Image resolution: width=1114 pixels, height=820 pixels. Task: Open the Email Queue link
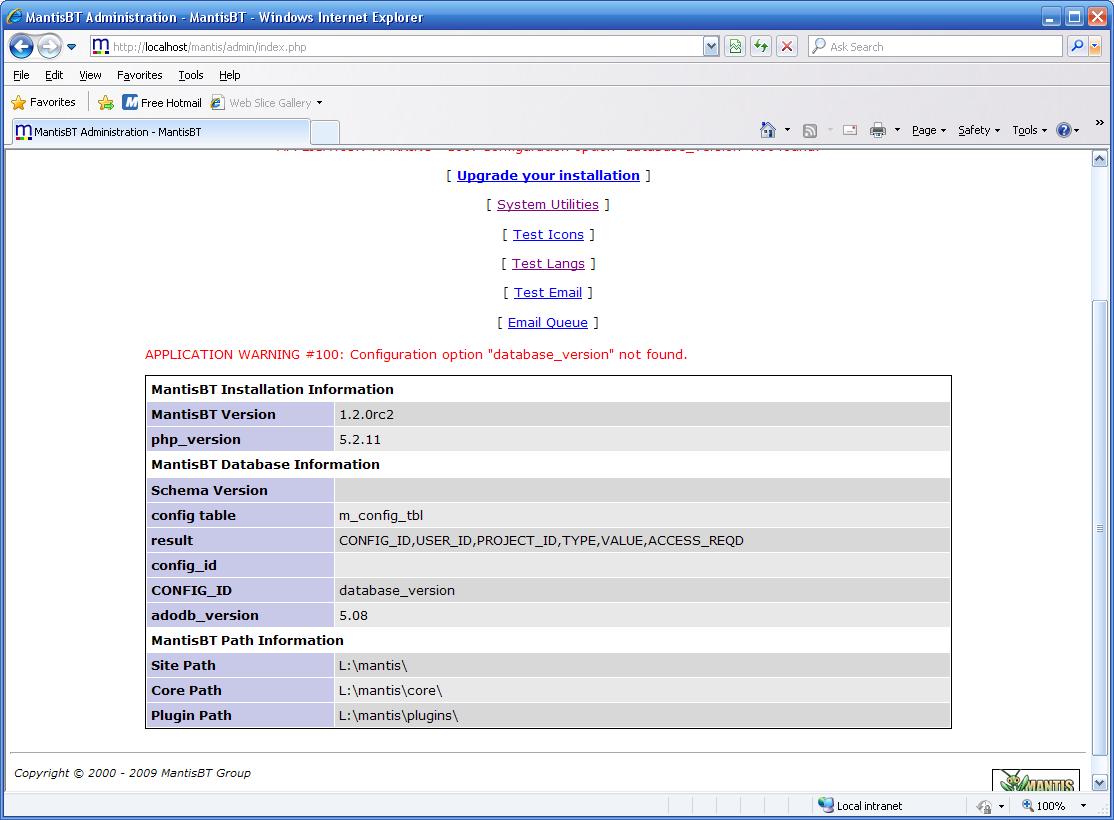(x=548, y=323)
